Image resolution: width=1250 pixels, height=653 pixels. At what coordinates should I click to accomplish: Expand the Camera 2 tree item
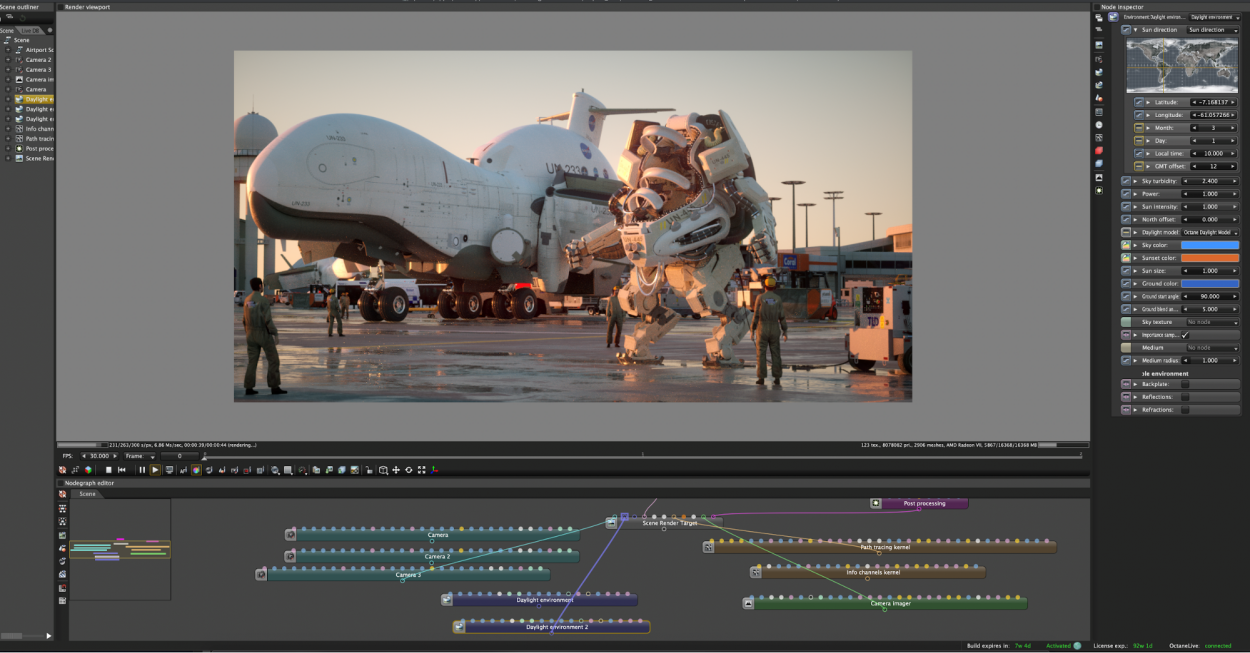point(8,60)
